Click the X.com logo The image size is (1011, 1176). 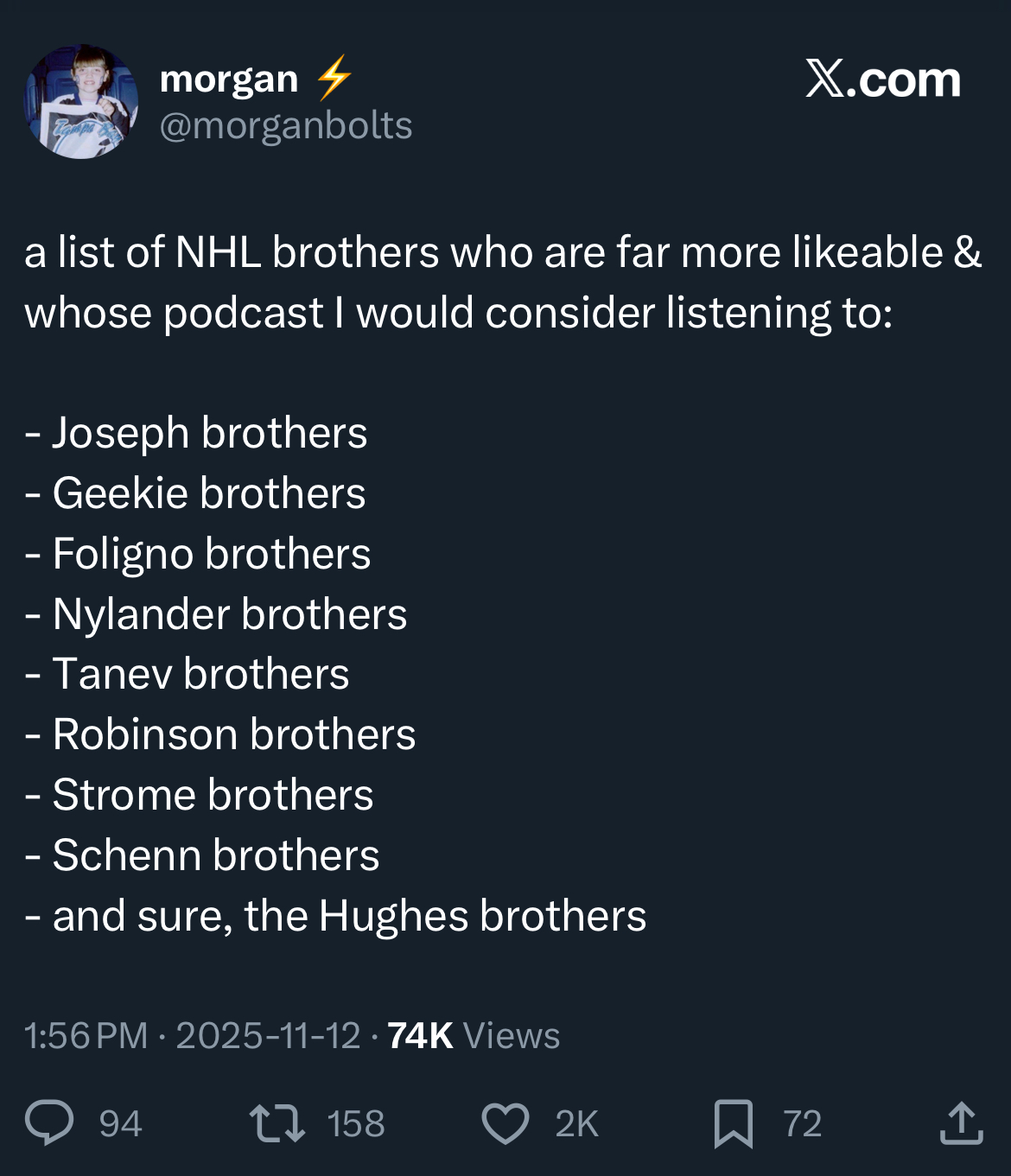(882, 79)
